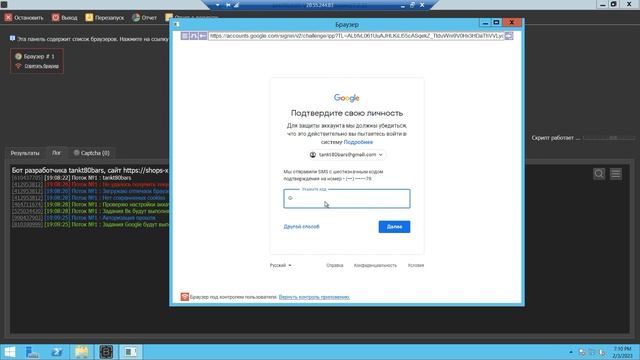Close the Браузер window
The image size is (640, 360).
point(512,23)
